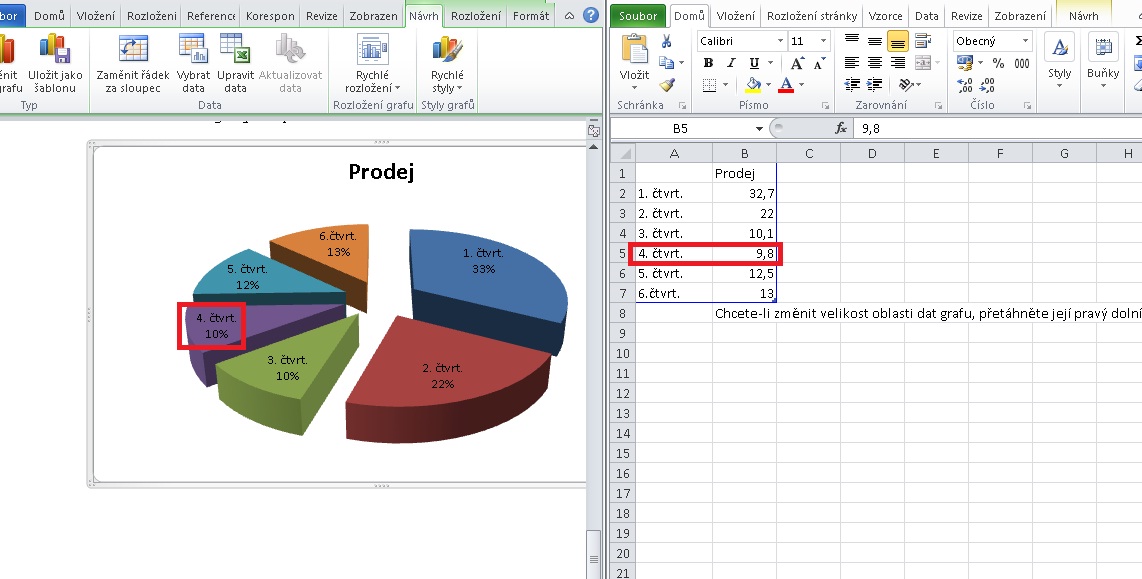
Task: Click the decrease indent icon
Action: [851, 85]
